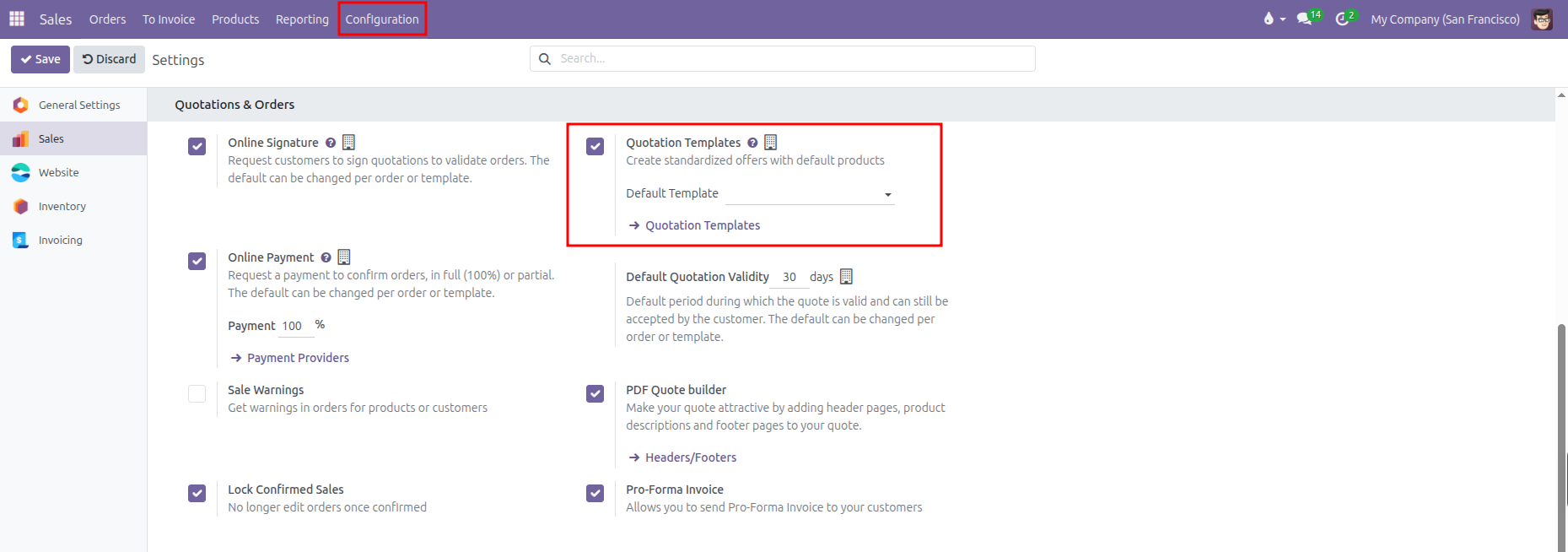
Task: Click the General Settings hexagon icon
Action: pos(21,105)
